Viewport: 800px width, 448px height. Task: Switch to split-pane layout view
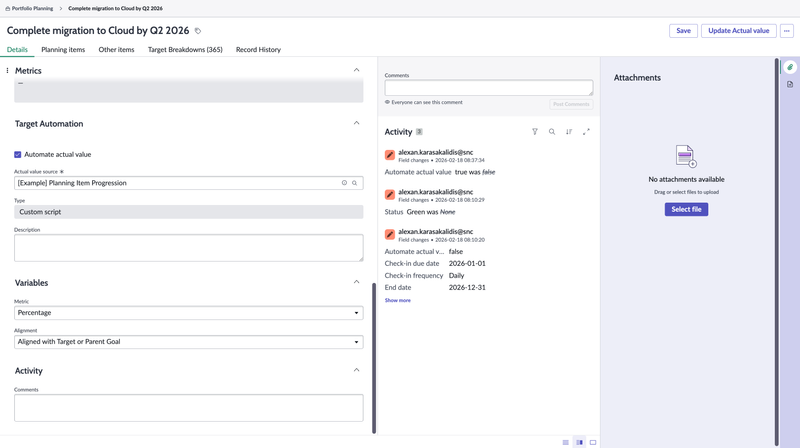coord(579,442)
